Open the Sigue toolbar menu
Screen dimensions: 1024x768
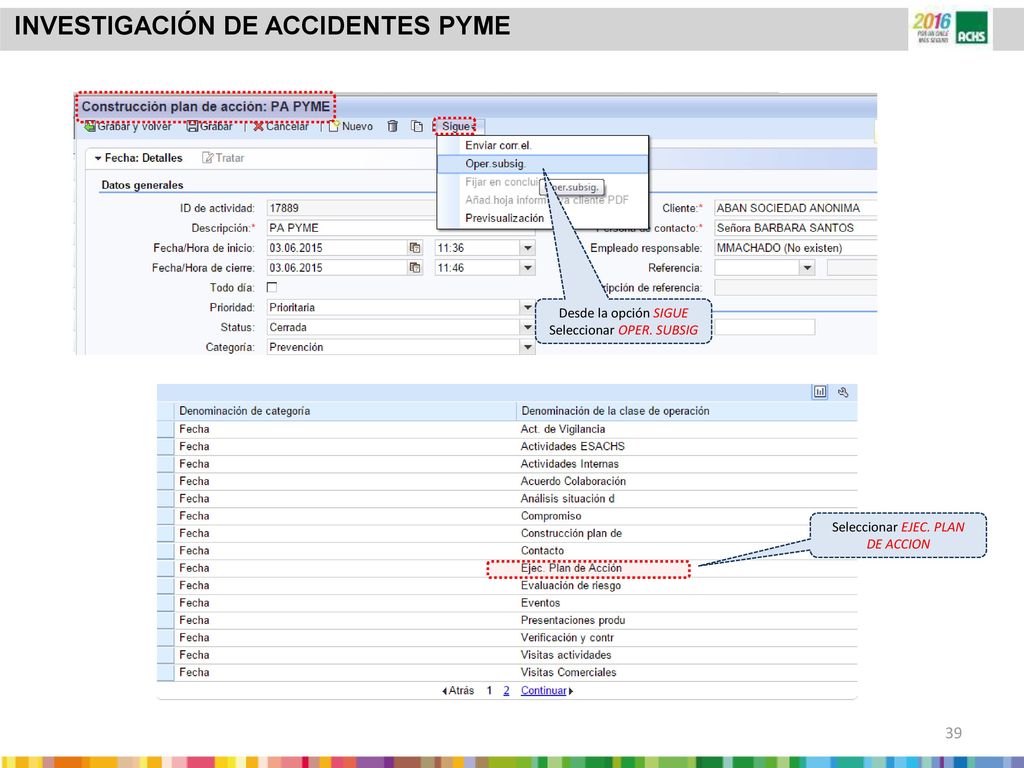click(456, 126)
